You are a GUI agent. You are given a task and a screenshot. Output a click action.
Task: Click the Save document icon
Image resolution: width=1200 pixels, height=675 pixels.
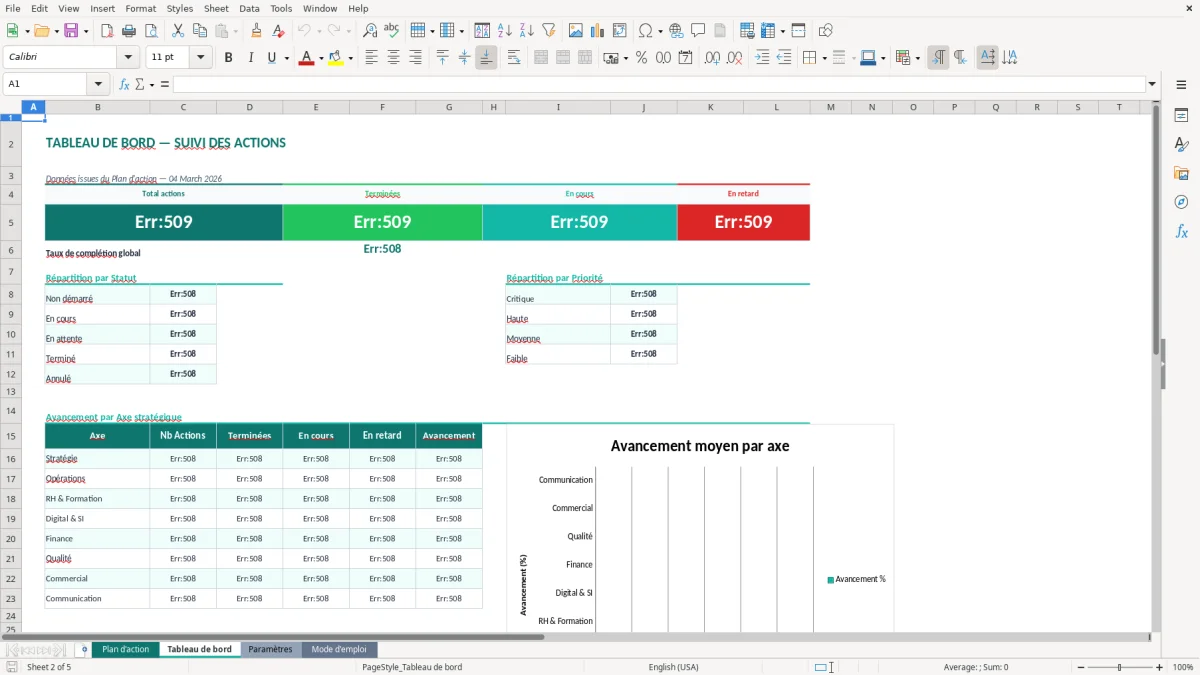[71, 31]
